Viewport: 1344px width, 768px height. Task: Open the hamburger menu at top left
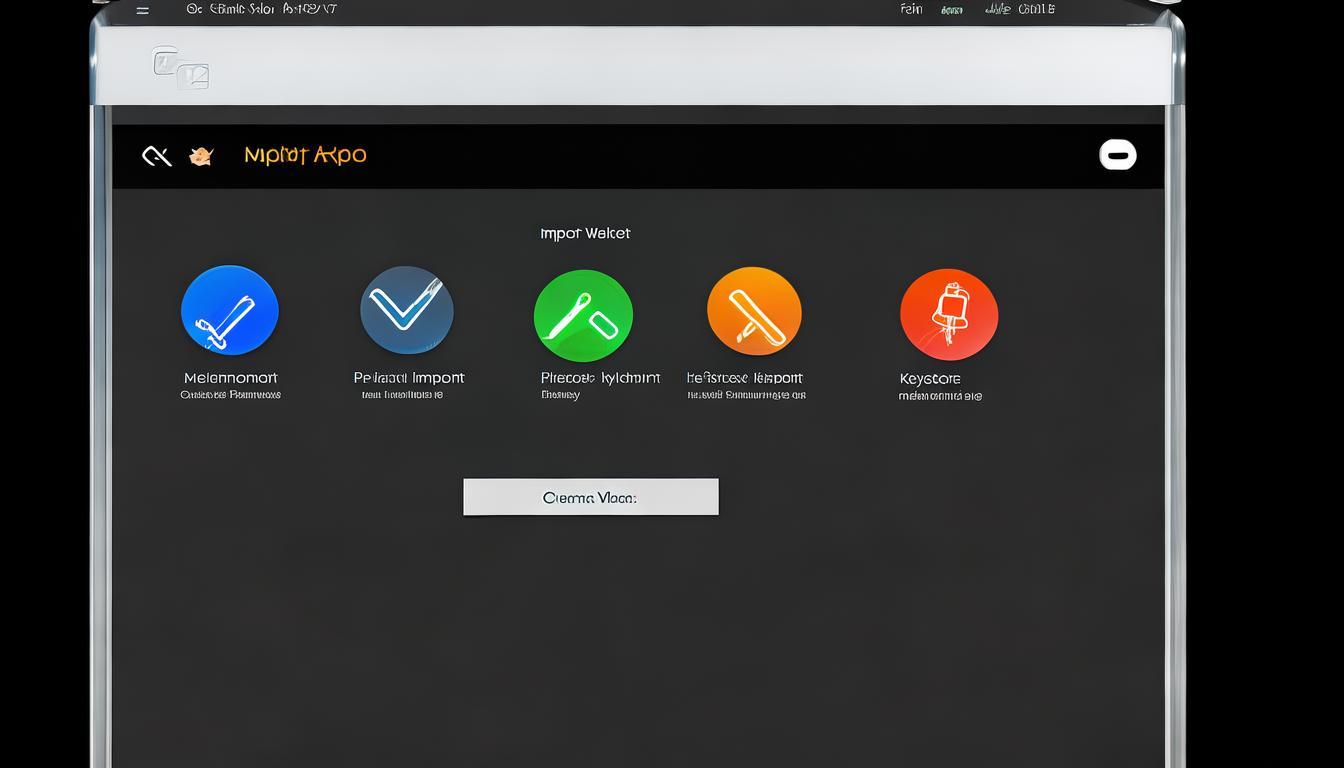143,10
